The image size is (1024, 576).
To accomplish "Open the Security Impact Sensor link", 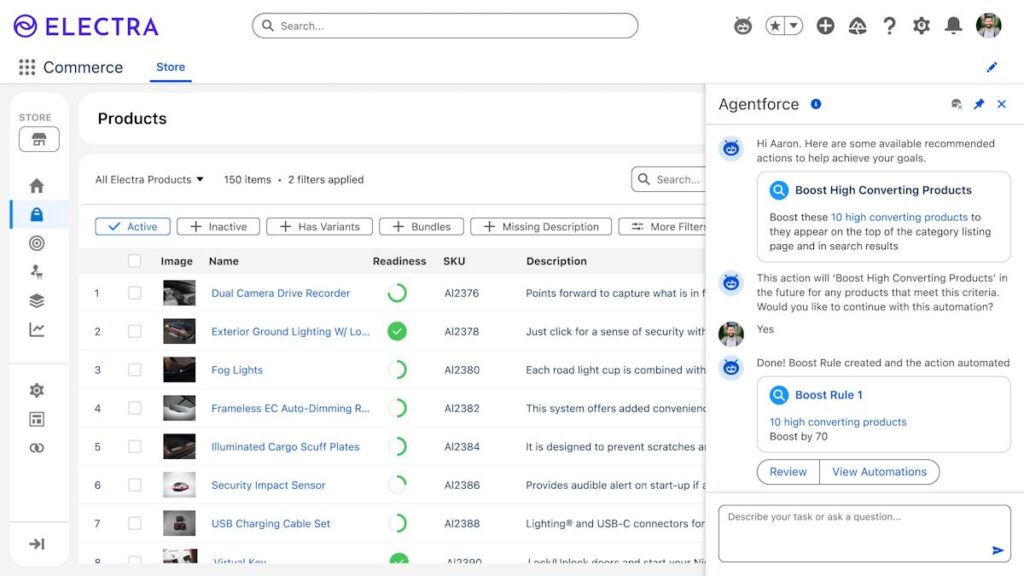I will tap(268, 485).
